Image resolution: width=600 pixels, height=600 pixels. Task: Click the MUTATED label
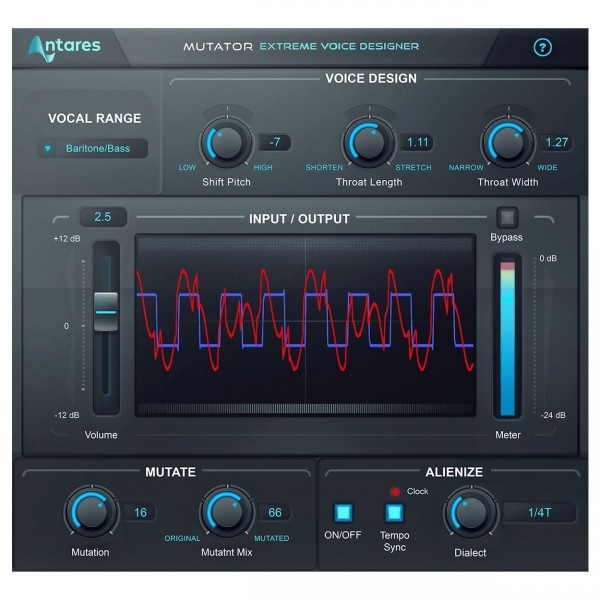click(272, 538)
